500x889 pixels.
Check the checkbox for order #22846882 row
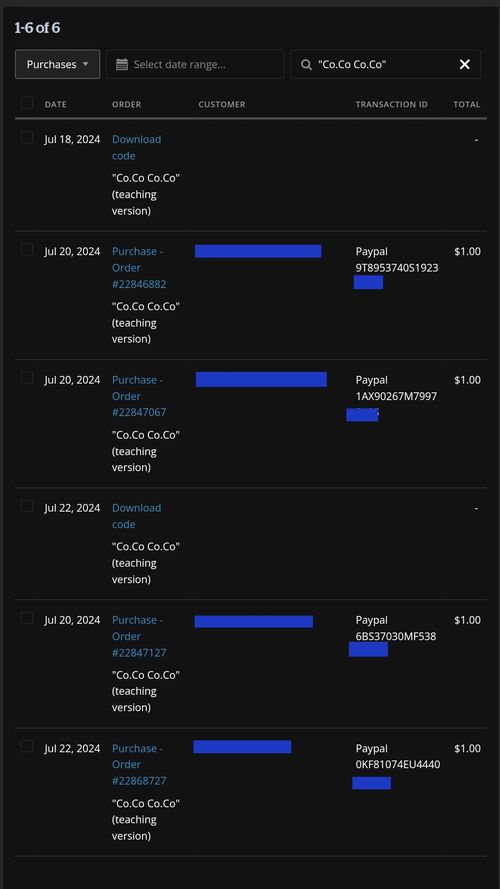tap(27, 249)
